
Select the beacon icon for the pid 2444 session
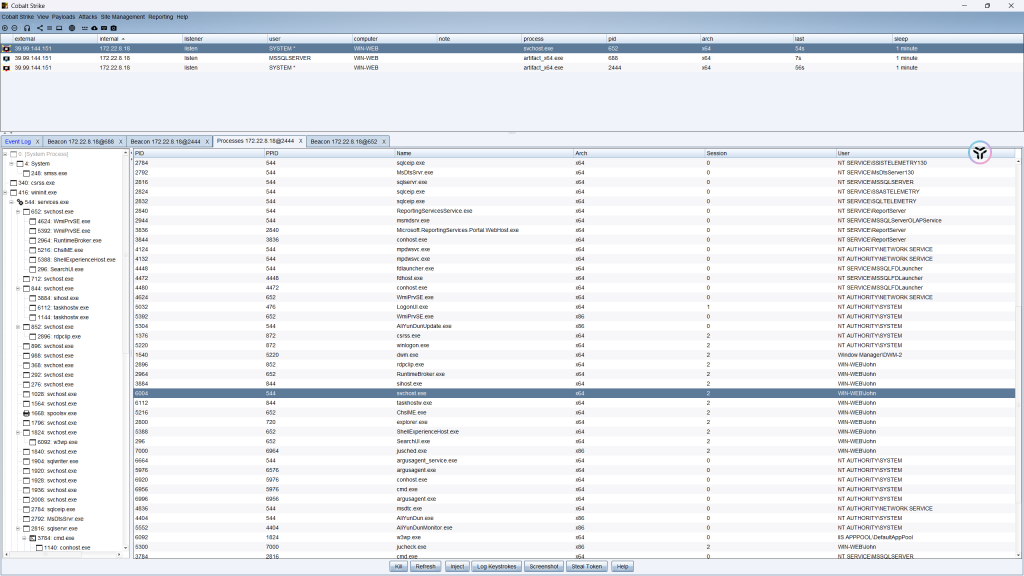click(x=7, y=67)
